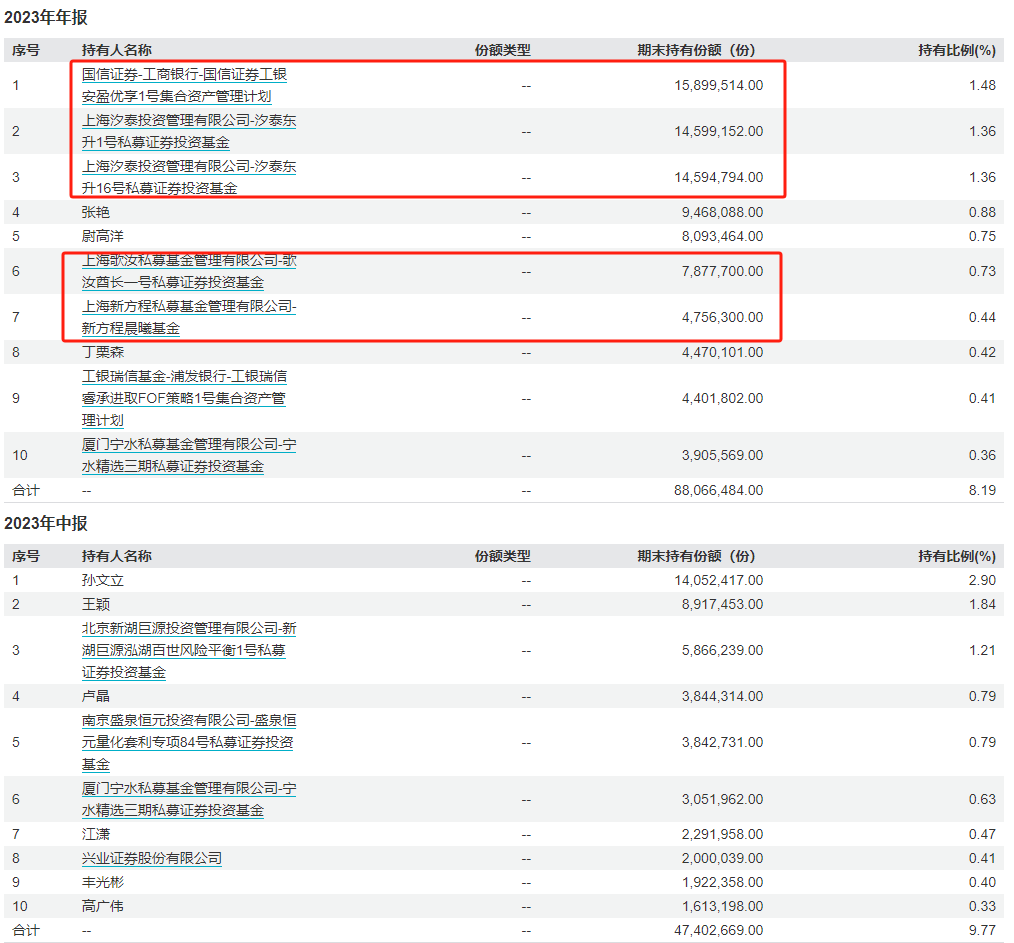Viewport: 1014px width, 943px height.
Task: Click 份额类型 header in 2023年年报 table
Action: point(502,50)
